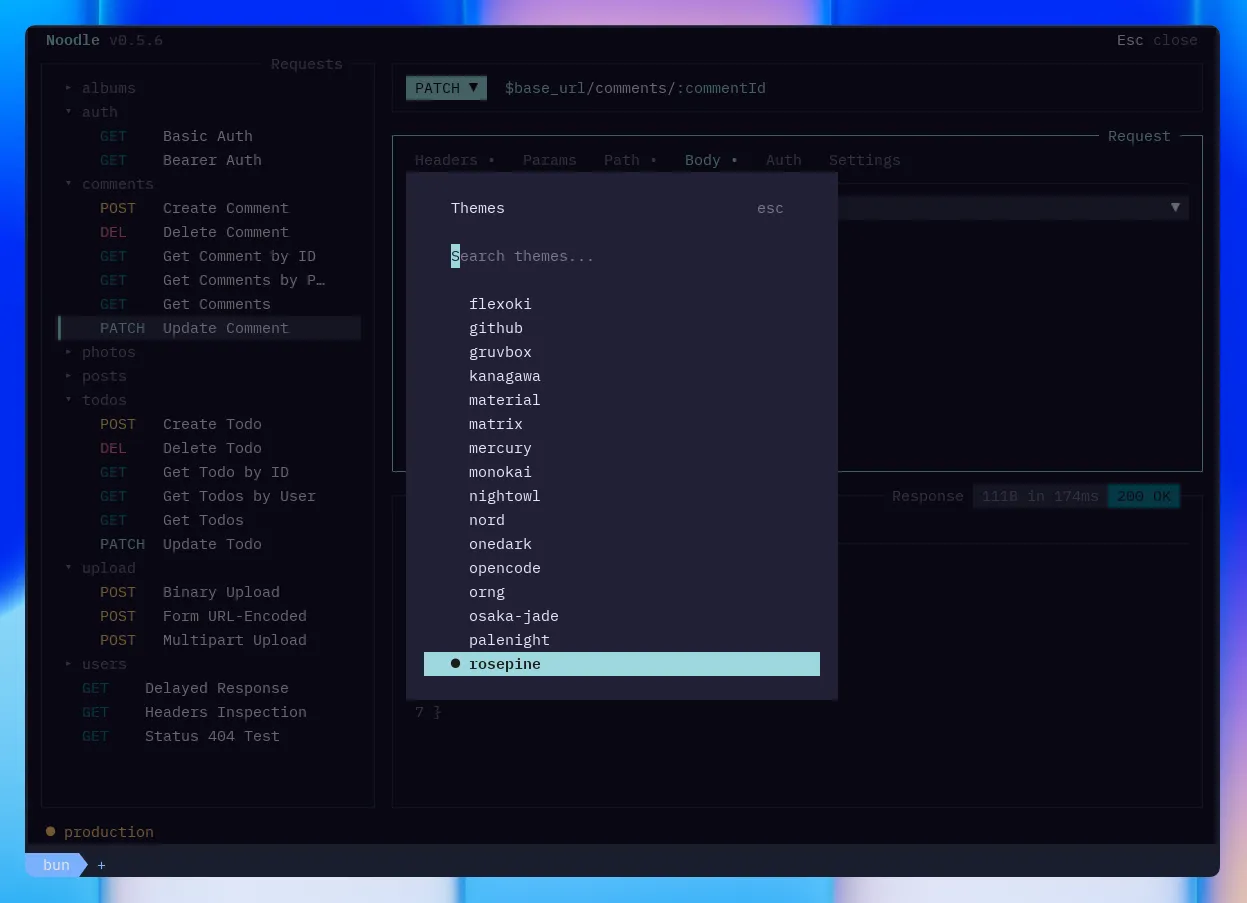
Task: Switch to the Params tab
Action: point(549,160)
